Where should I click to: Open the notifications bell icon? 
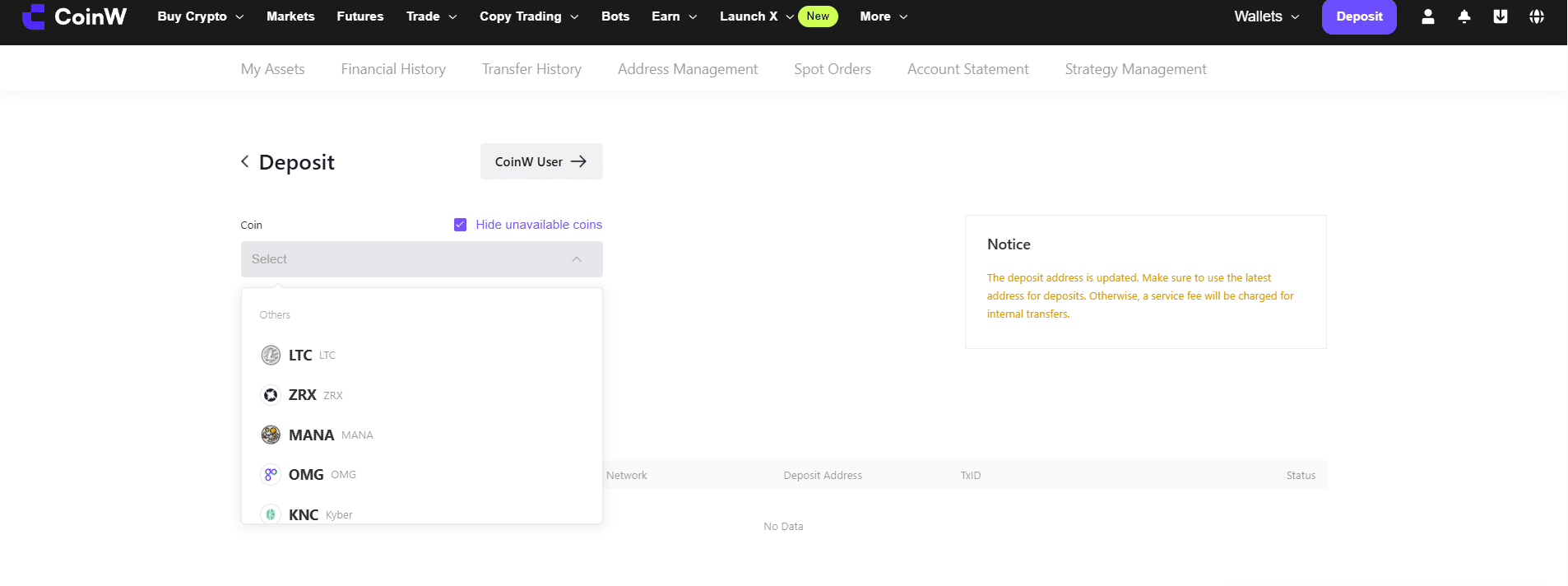pyautogui.click(x=1464, y=16)
